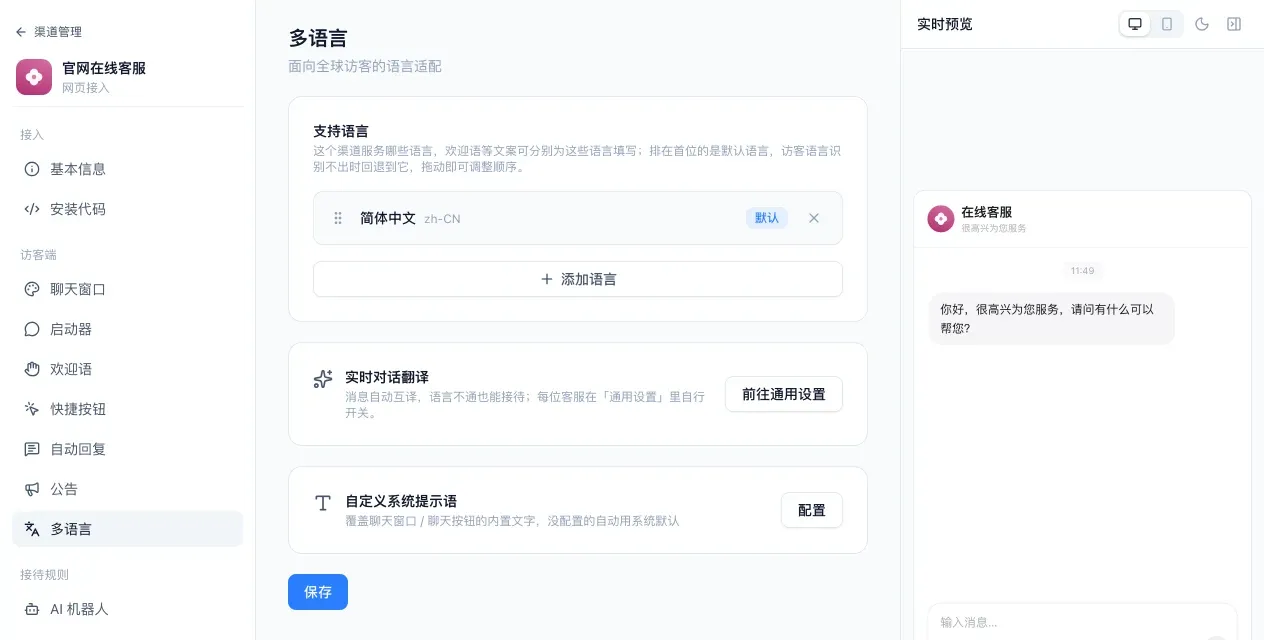Click the 输入消息 field in preview
The height and width of the screenshot is (640, 1264).
pos(1082,622)
